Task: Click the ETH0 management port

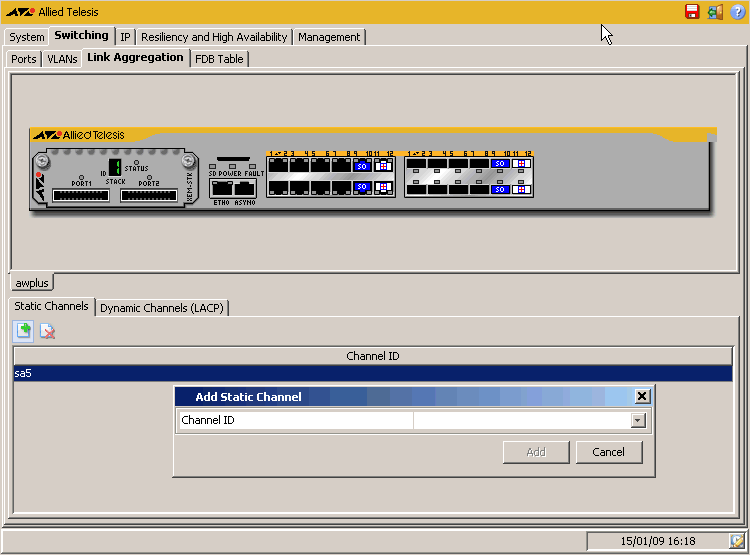Action: 221,189
